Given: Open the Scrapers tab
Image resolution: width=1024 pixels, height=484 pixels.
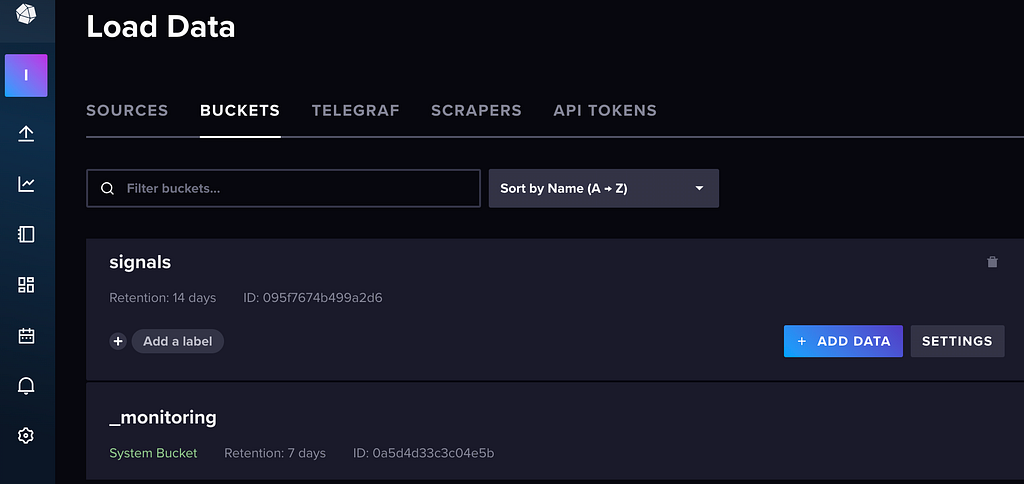Looking at the screenshot, I should click(x=476, y=110).
